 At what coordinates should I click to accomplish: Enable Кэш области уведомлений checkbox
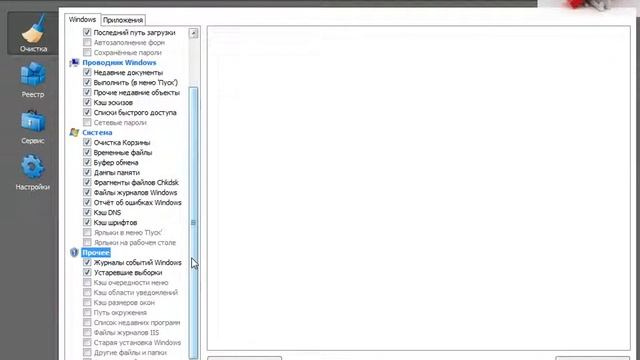point(87,292)
